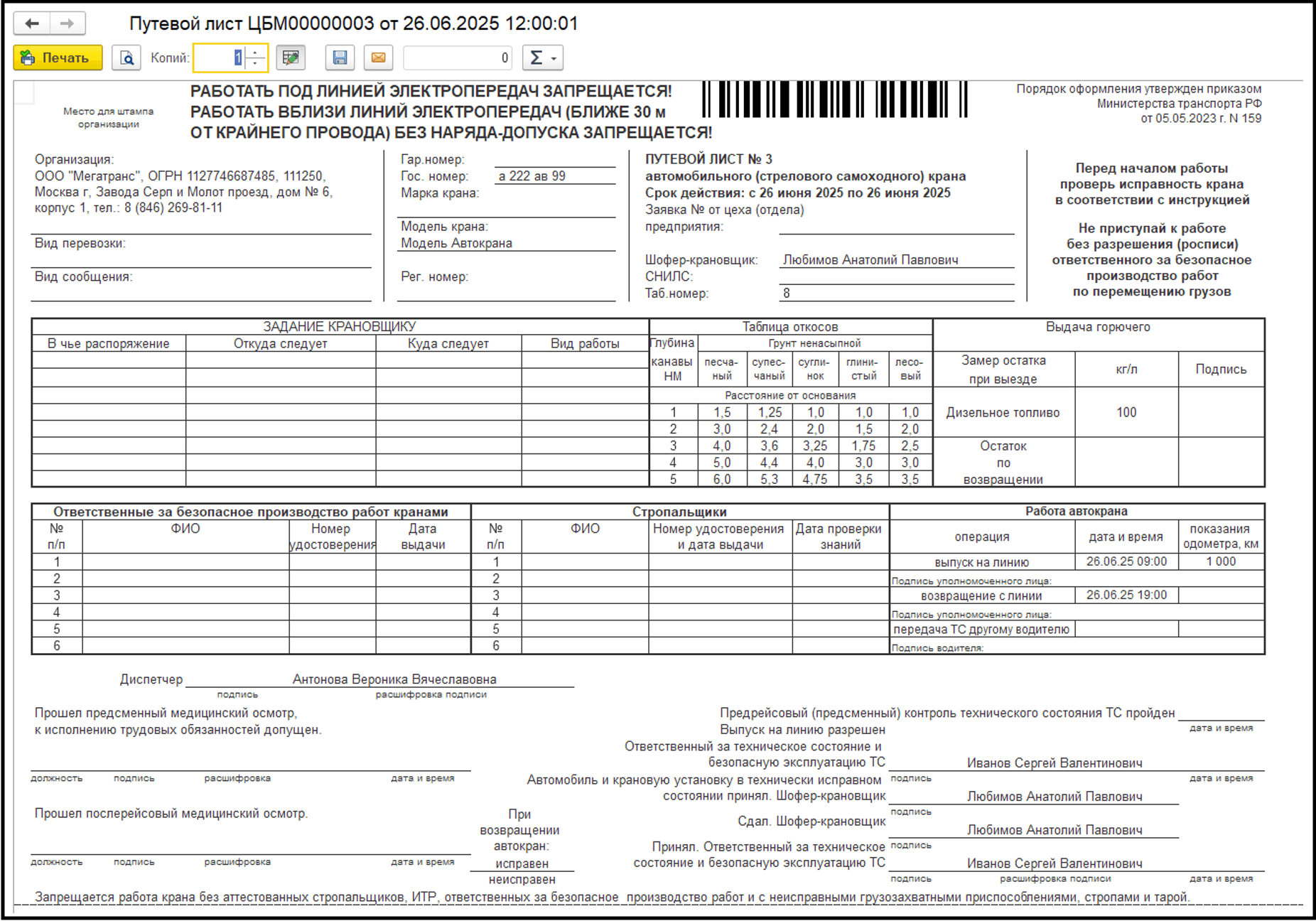Save the document with the floppy disk icon
Screen dimensions: 1316x921
pyautogui.click(x=340, y=58)
